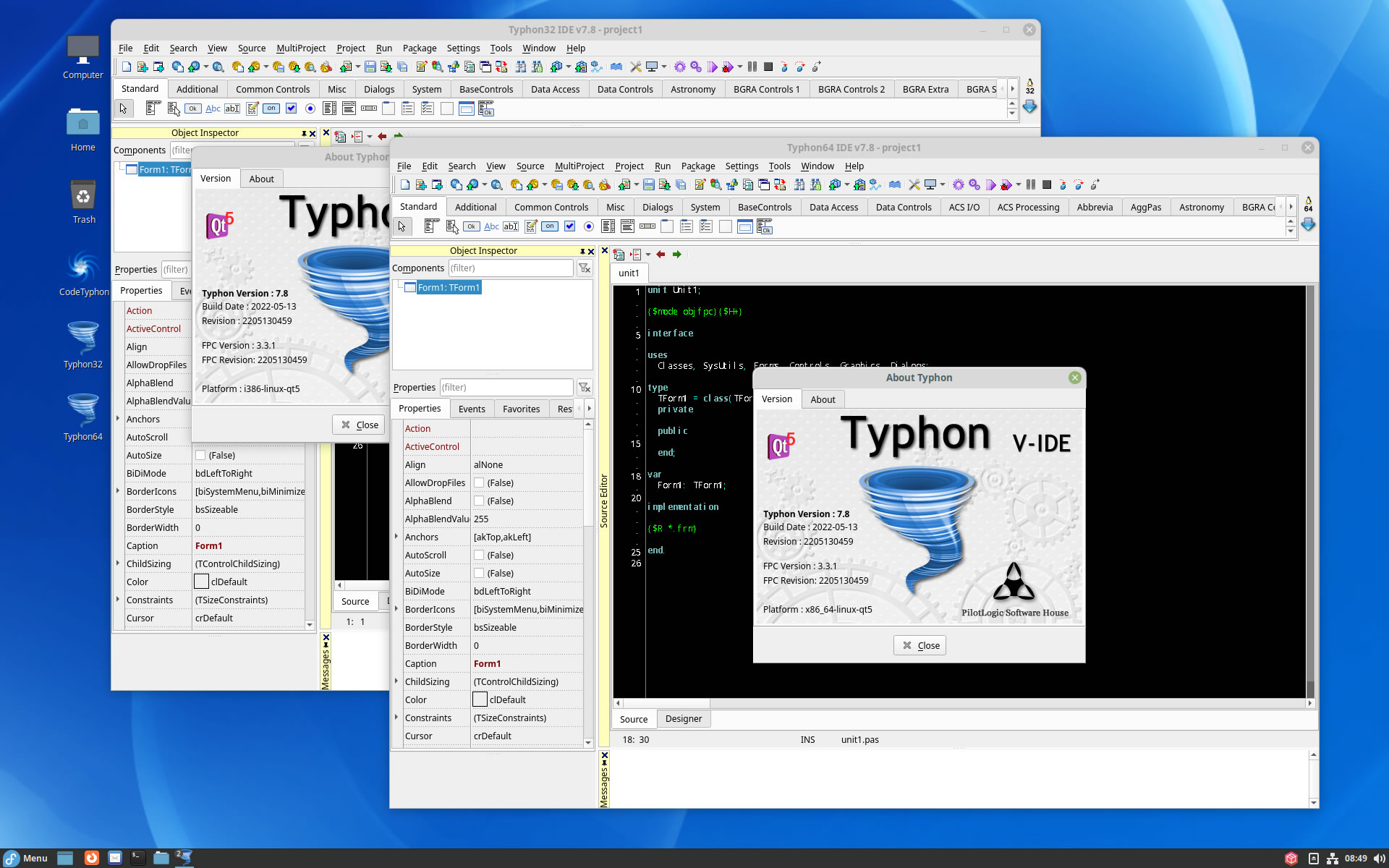Viewport: 1389px width, 868px height.
Task: Open the Package menu in Typhon32
Action: click(x=420, y=48)
